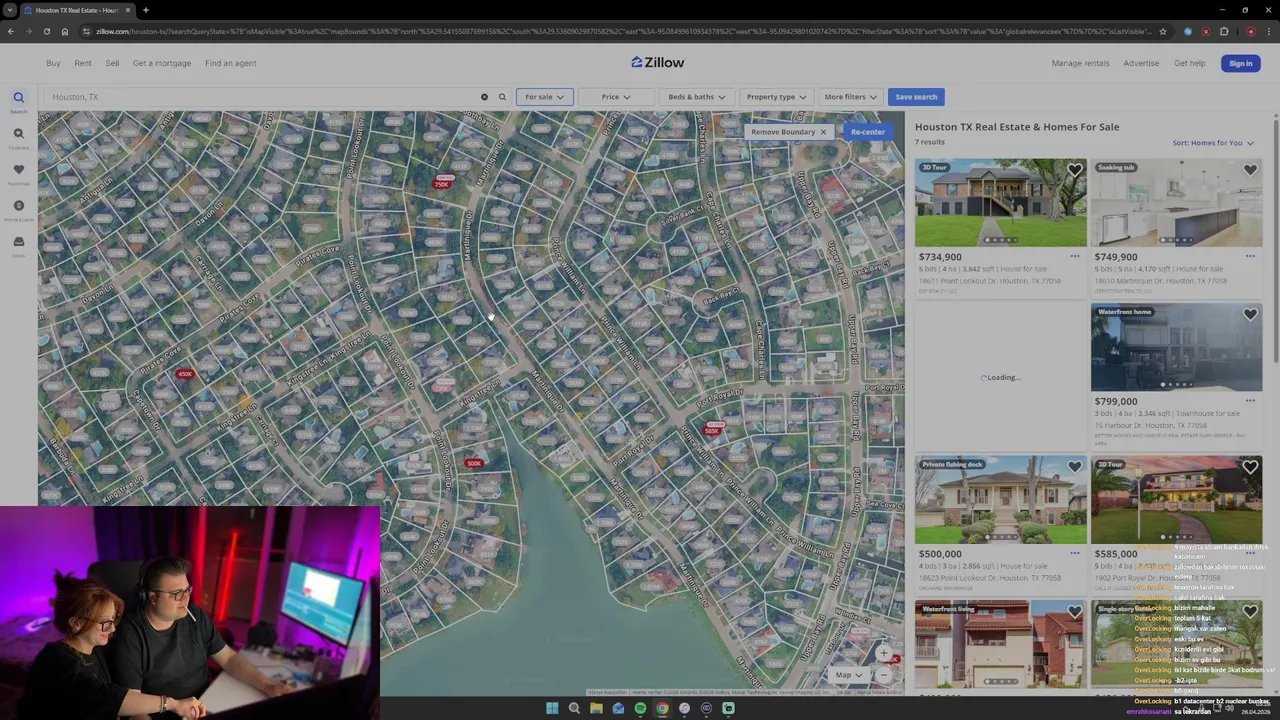Open the $500,000 private fishing dock photo

[1000, 500]
